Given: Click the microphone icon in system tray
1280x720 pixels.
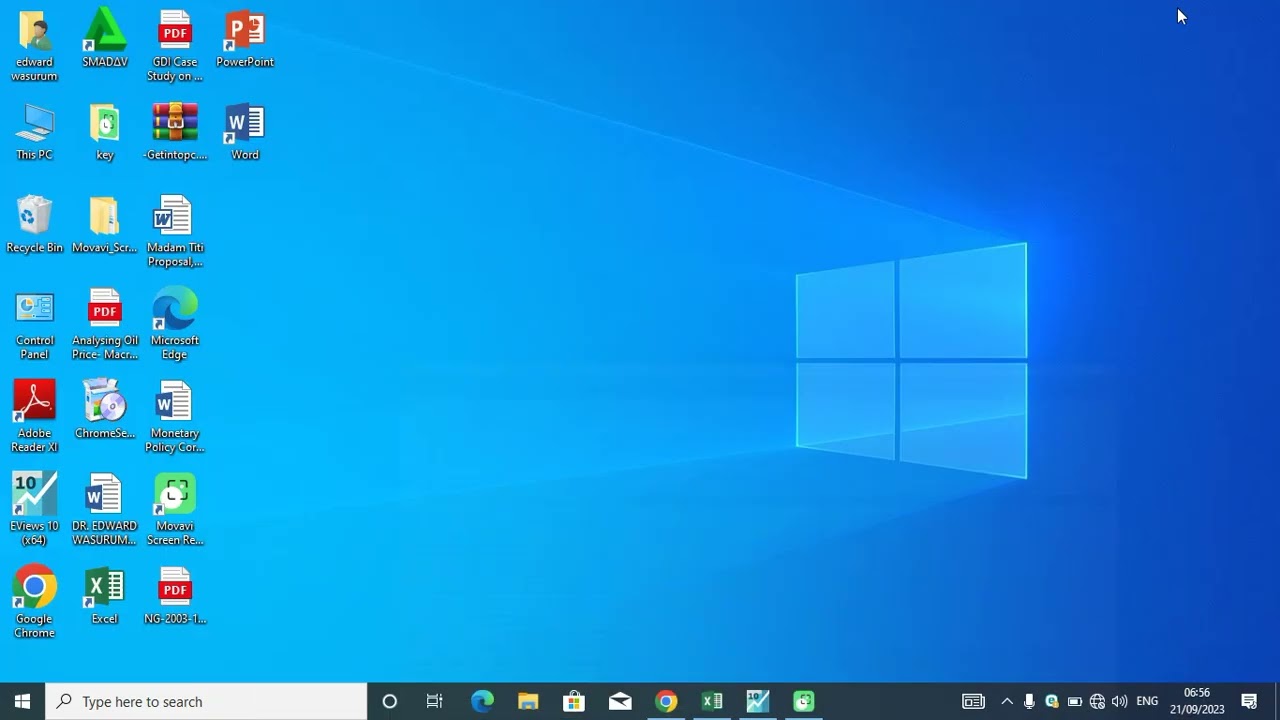Looking at the screenshot, I should click(1029, 702).
